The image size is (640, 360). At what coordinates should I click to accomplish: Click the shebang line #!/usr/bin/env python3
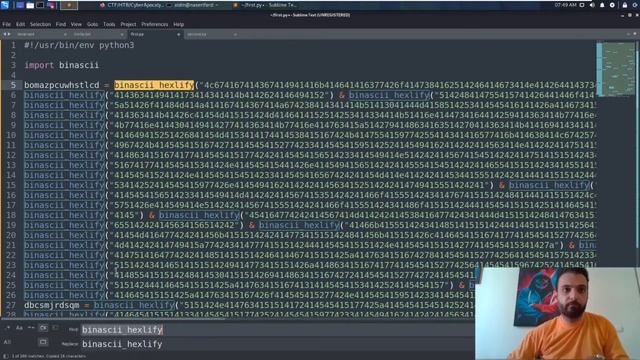79,45
